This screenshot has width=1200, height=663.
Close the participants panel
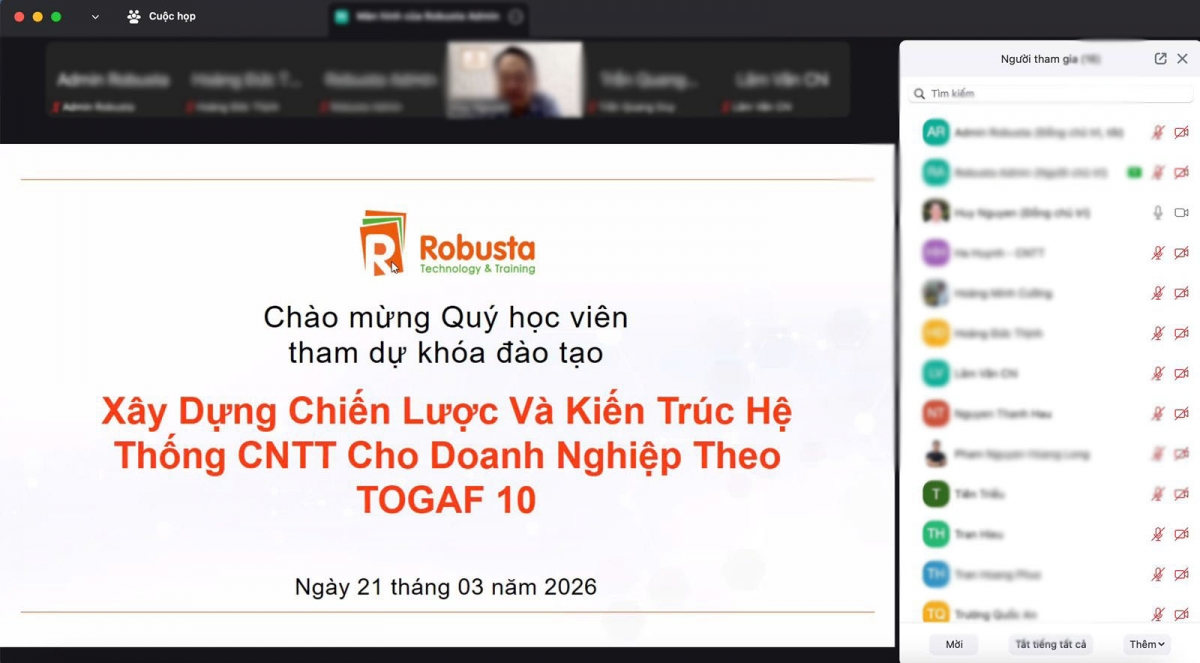click(1182, 59)
